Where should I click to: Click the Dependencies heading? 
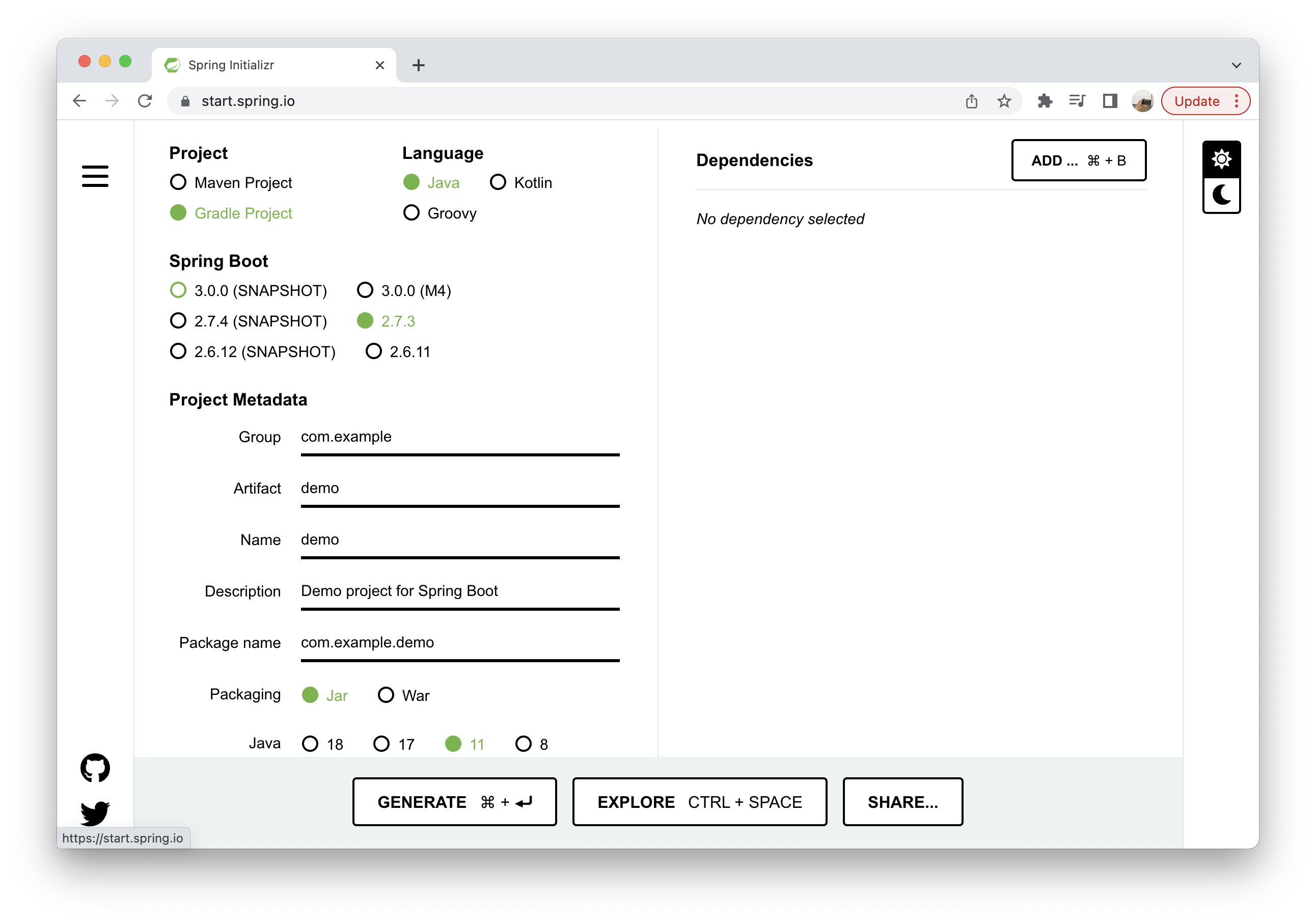(x=754, y=160)
